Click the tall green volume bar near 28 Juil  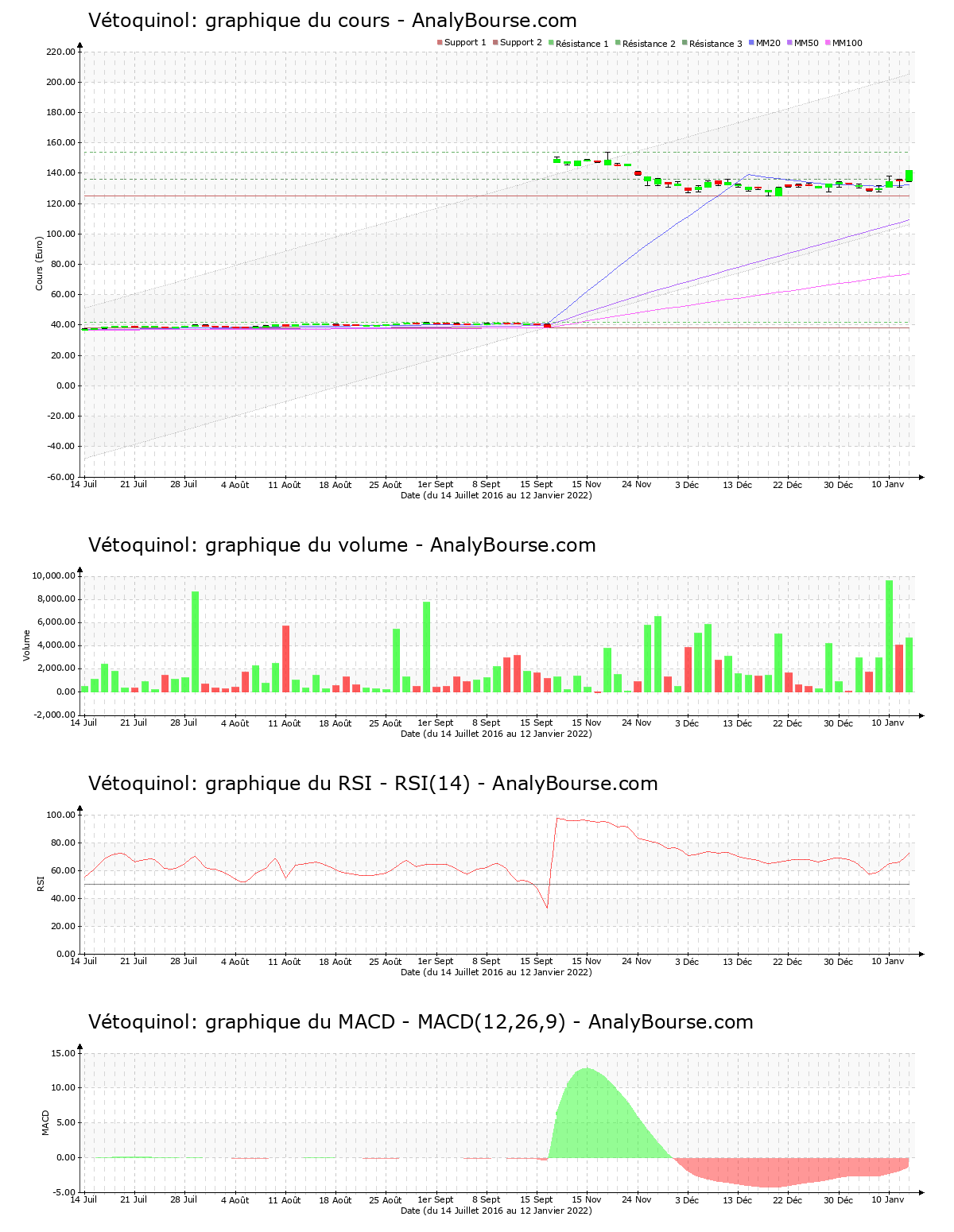pos(195,641)
